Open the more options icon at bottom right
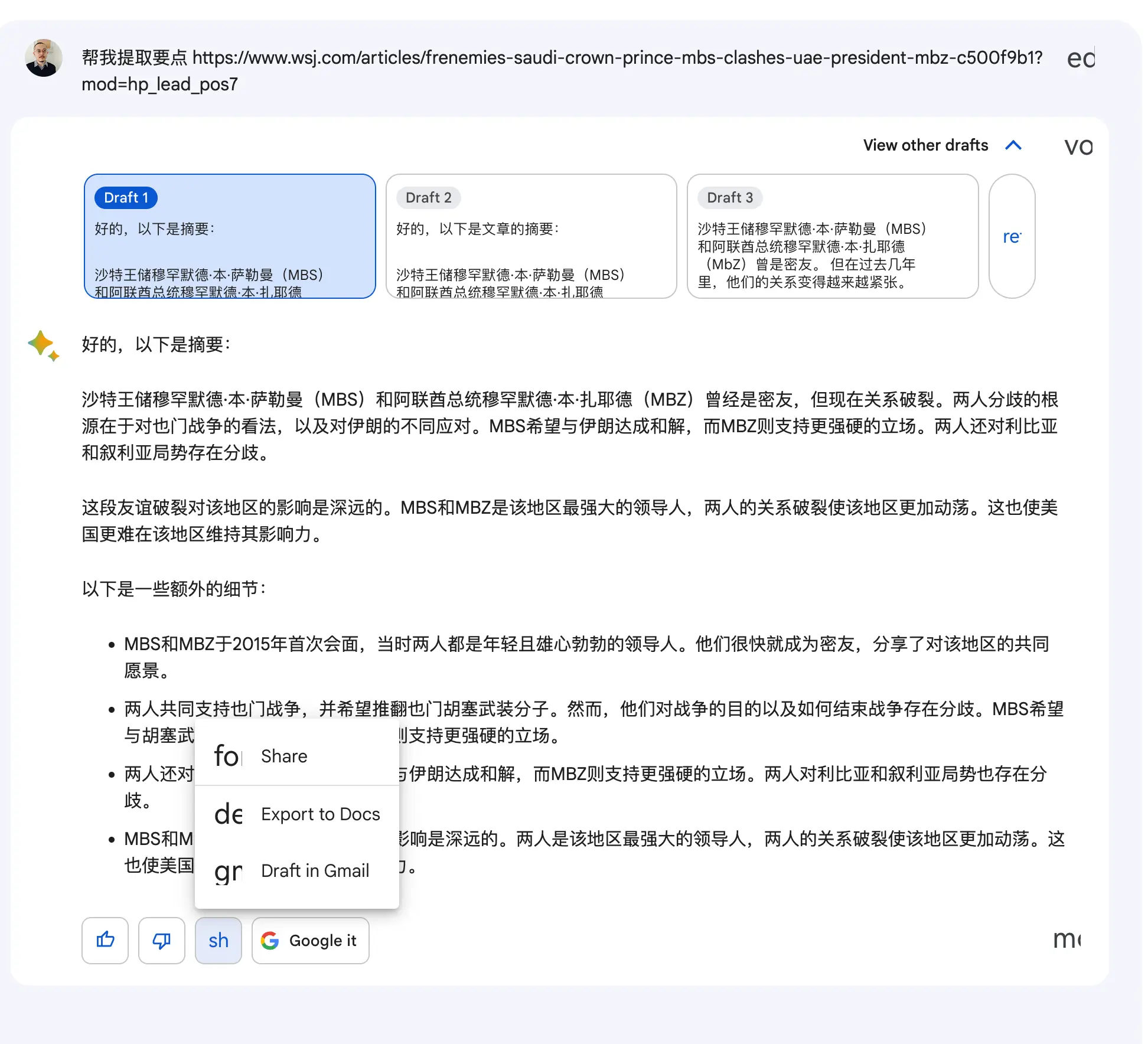Screen dimensions: 1148x1044 point(1067,939)
